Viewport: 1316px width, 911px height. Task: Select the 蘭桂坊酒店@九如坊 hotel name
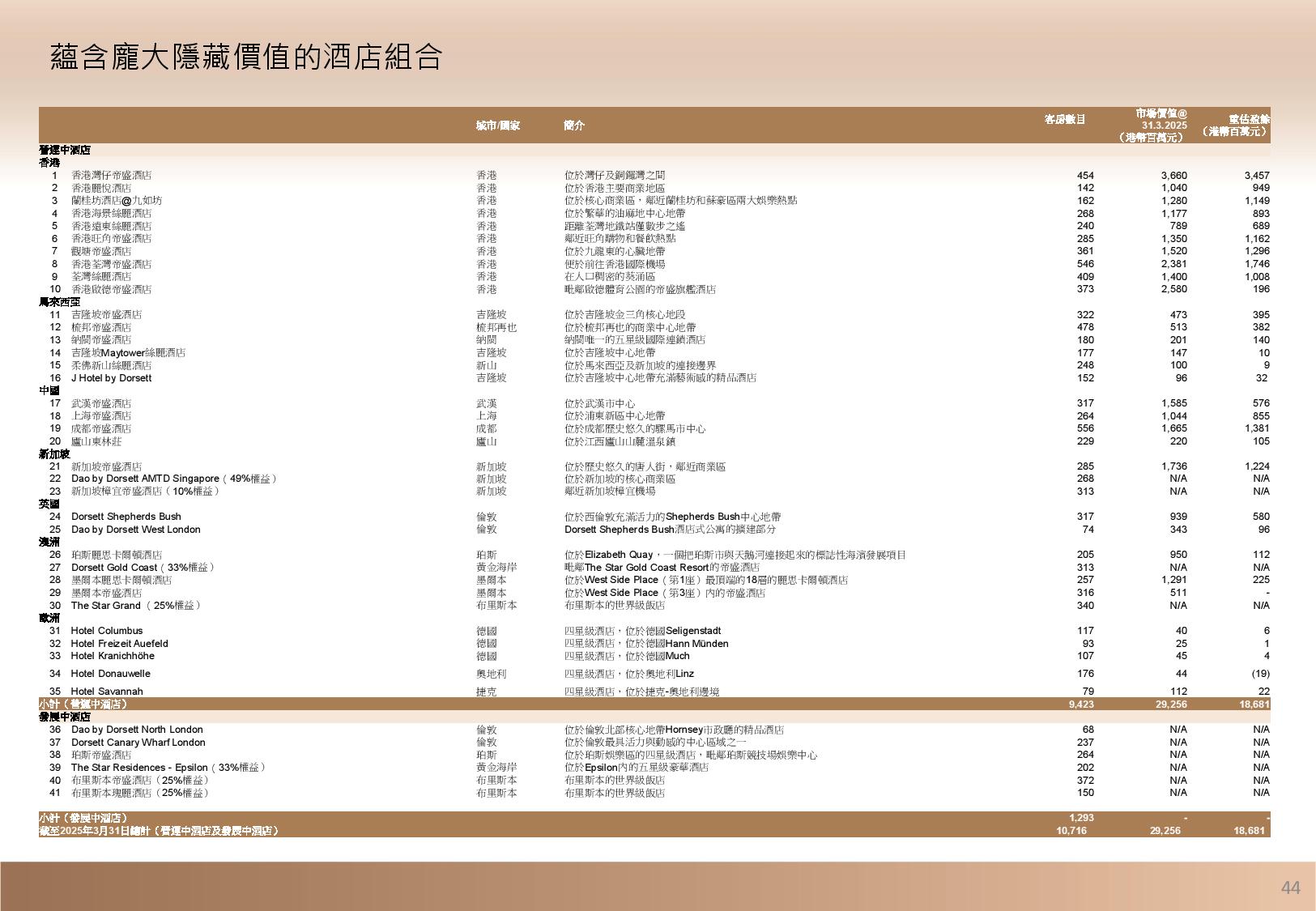(116, 201)
